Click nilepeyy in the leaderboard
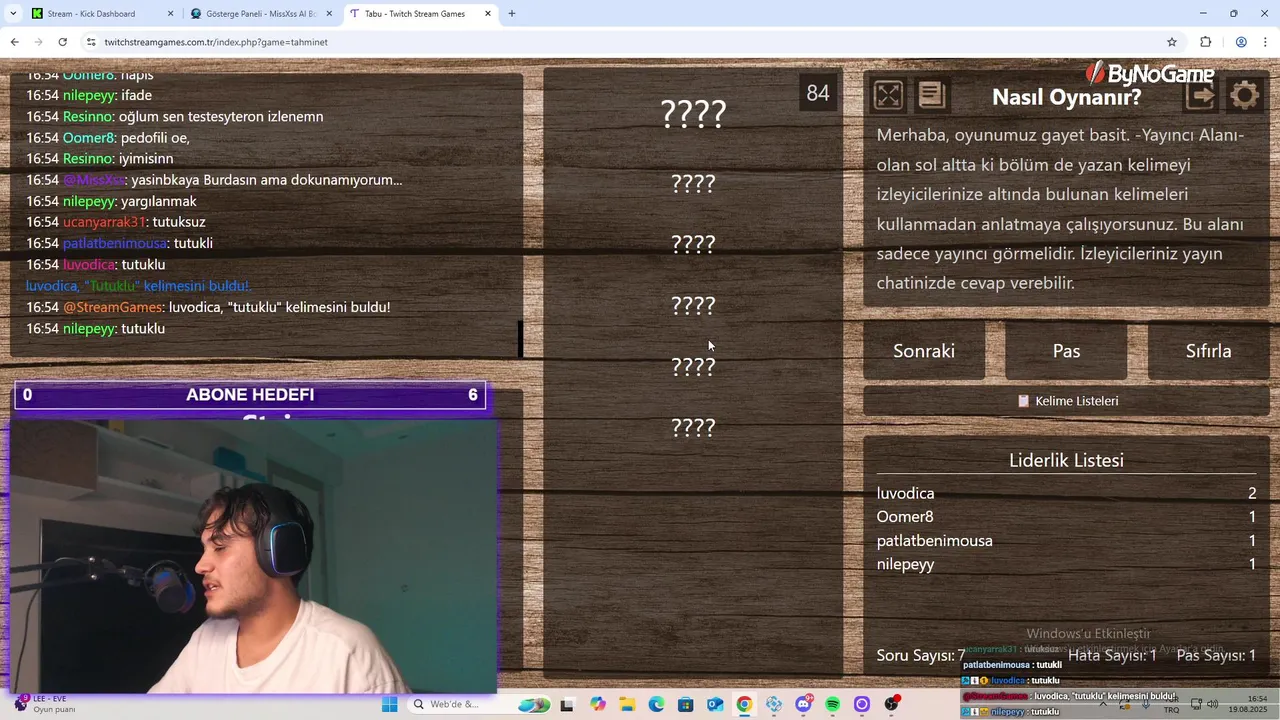Screen dimensions: 1280x720 tap(905, 564)
